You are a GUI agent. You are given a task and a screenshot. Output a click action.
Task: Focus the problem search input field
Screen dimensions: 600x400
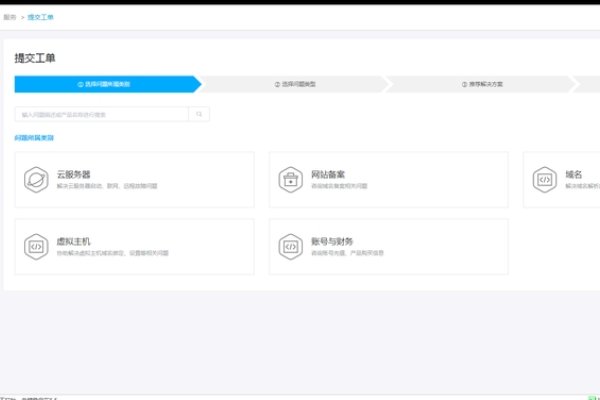coord(102,114)
